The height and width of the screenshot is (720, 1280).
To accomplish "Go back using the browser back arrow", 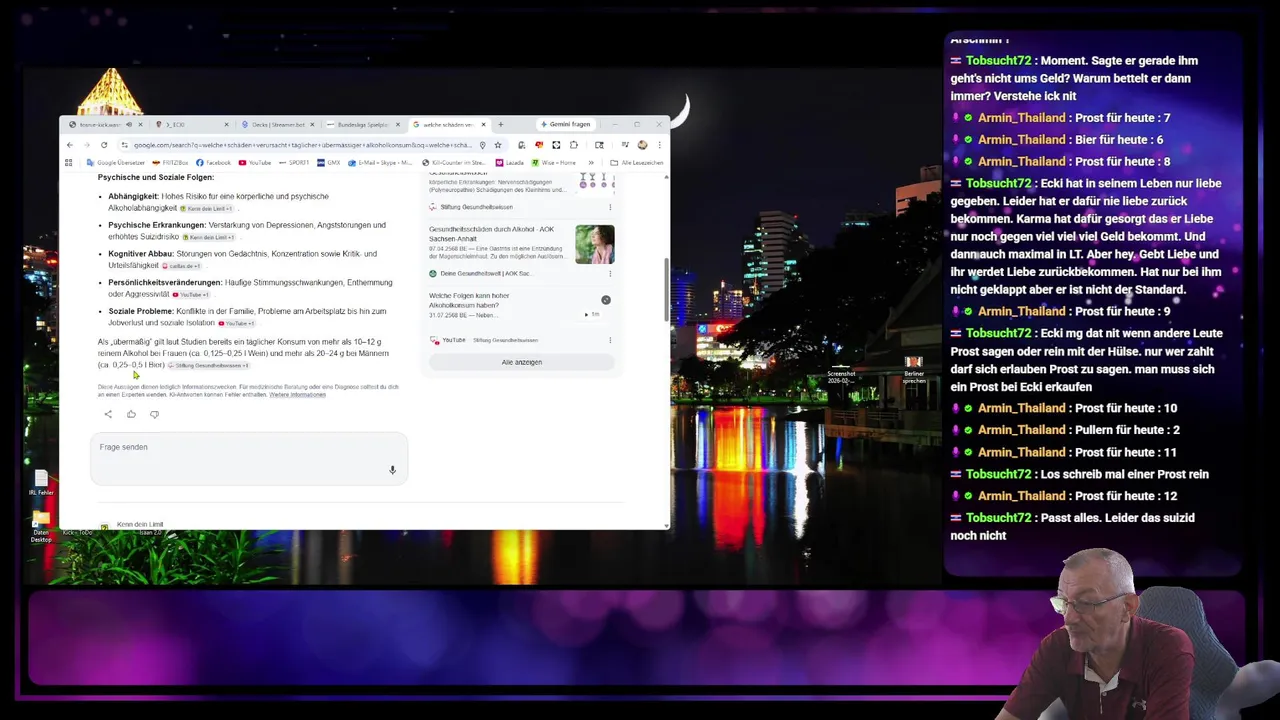I will pyautogui.click(x=69, y=145).
